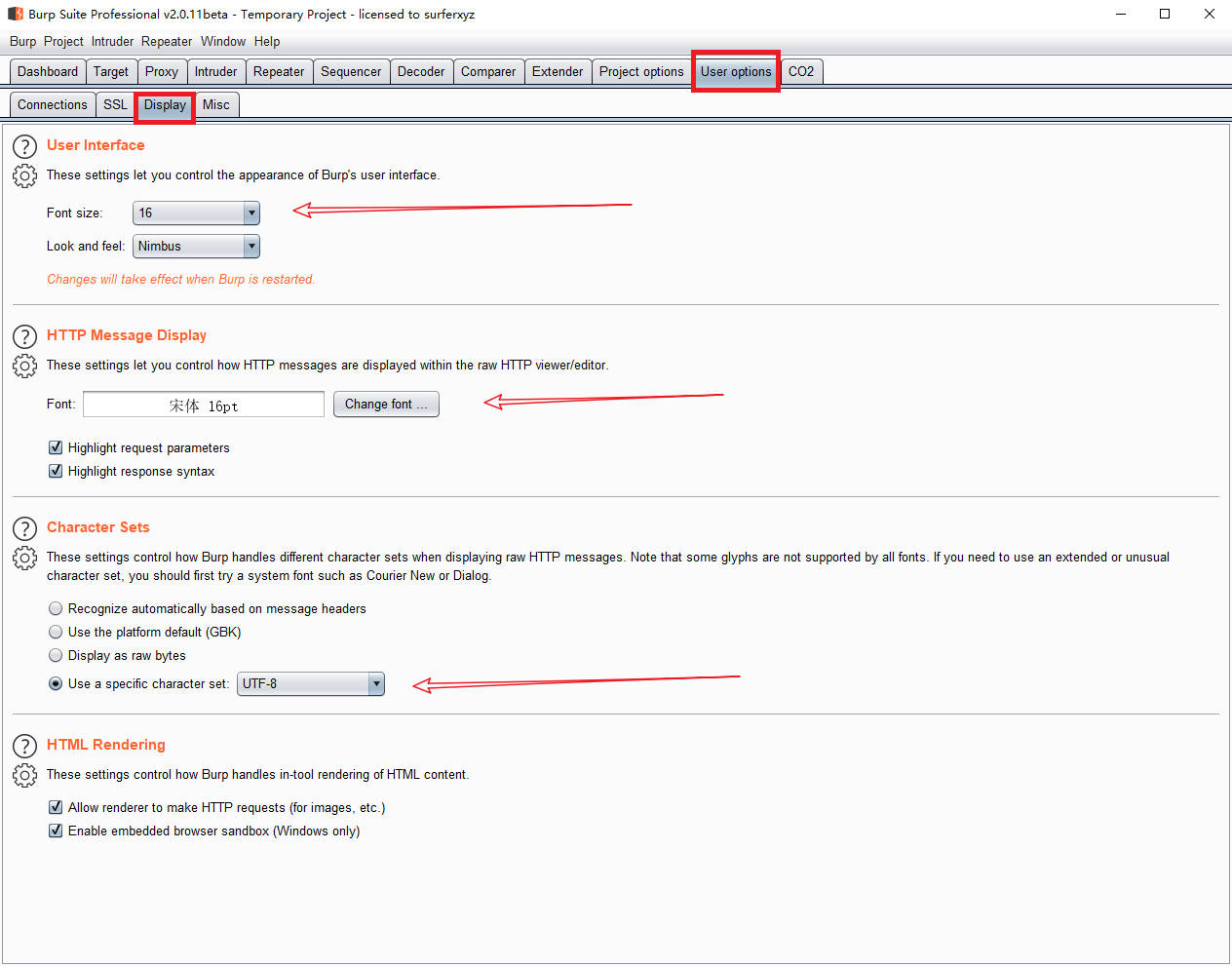
Task: Click the help icon beside HTML Rendering
Action: [x=24, y=747]
